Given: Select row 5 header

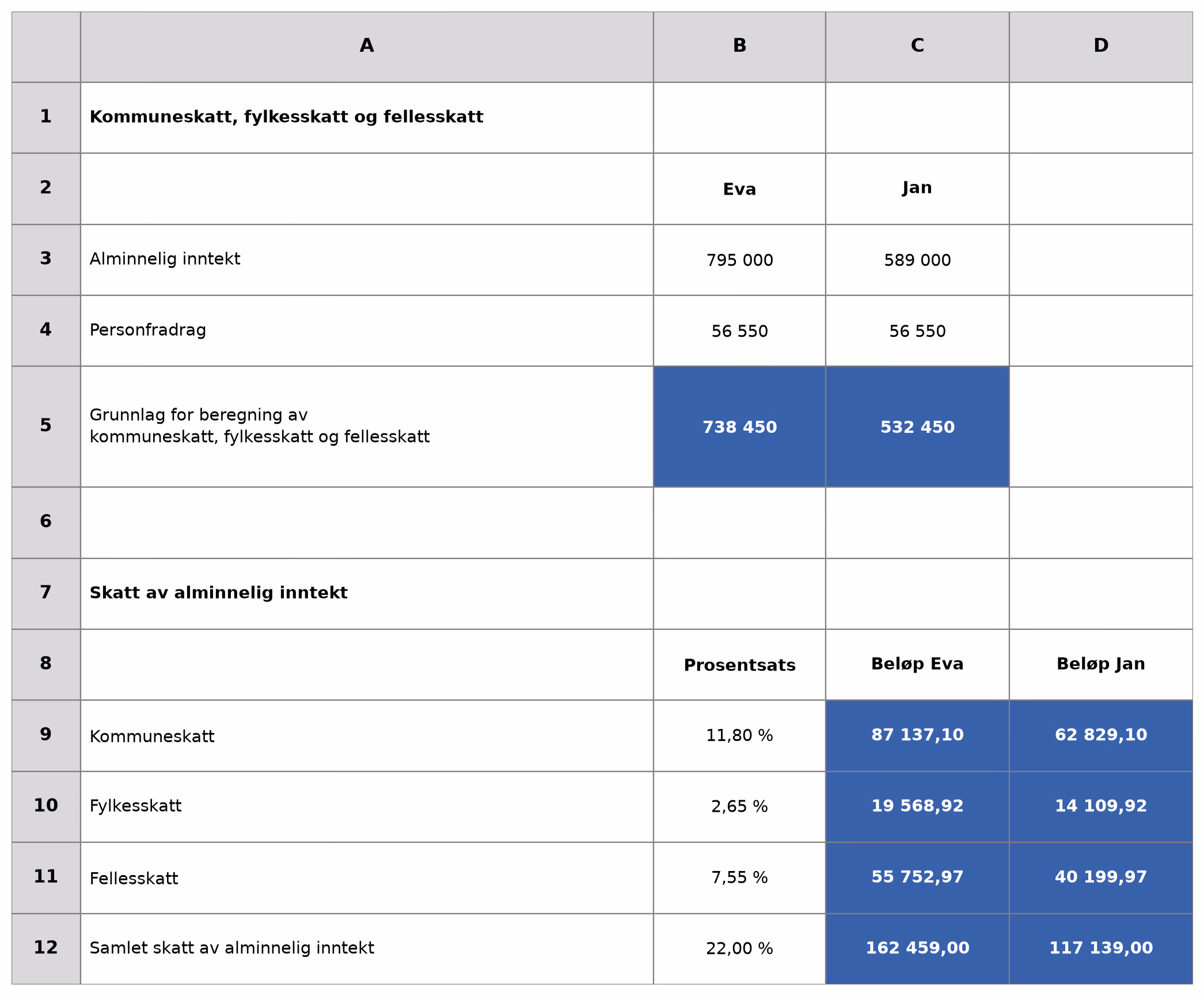Looking at the screenshot, I should 46,427.
